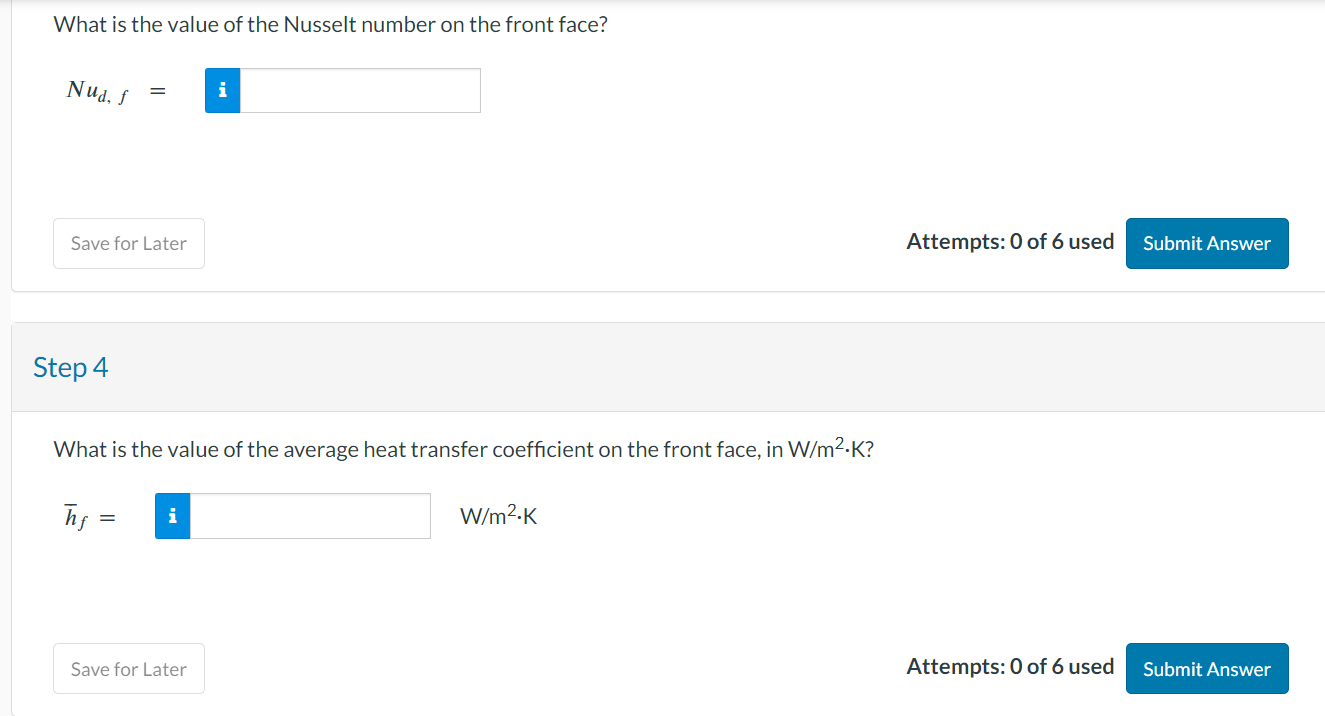The height and width of the screenshot is (716, 1325).
Task: Click the W/m²·K unit label
Action: point(498,516)
